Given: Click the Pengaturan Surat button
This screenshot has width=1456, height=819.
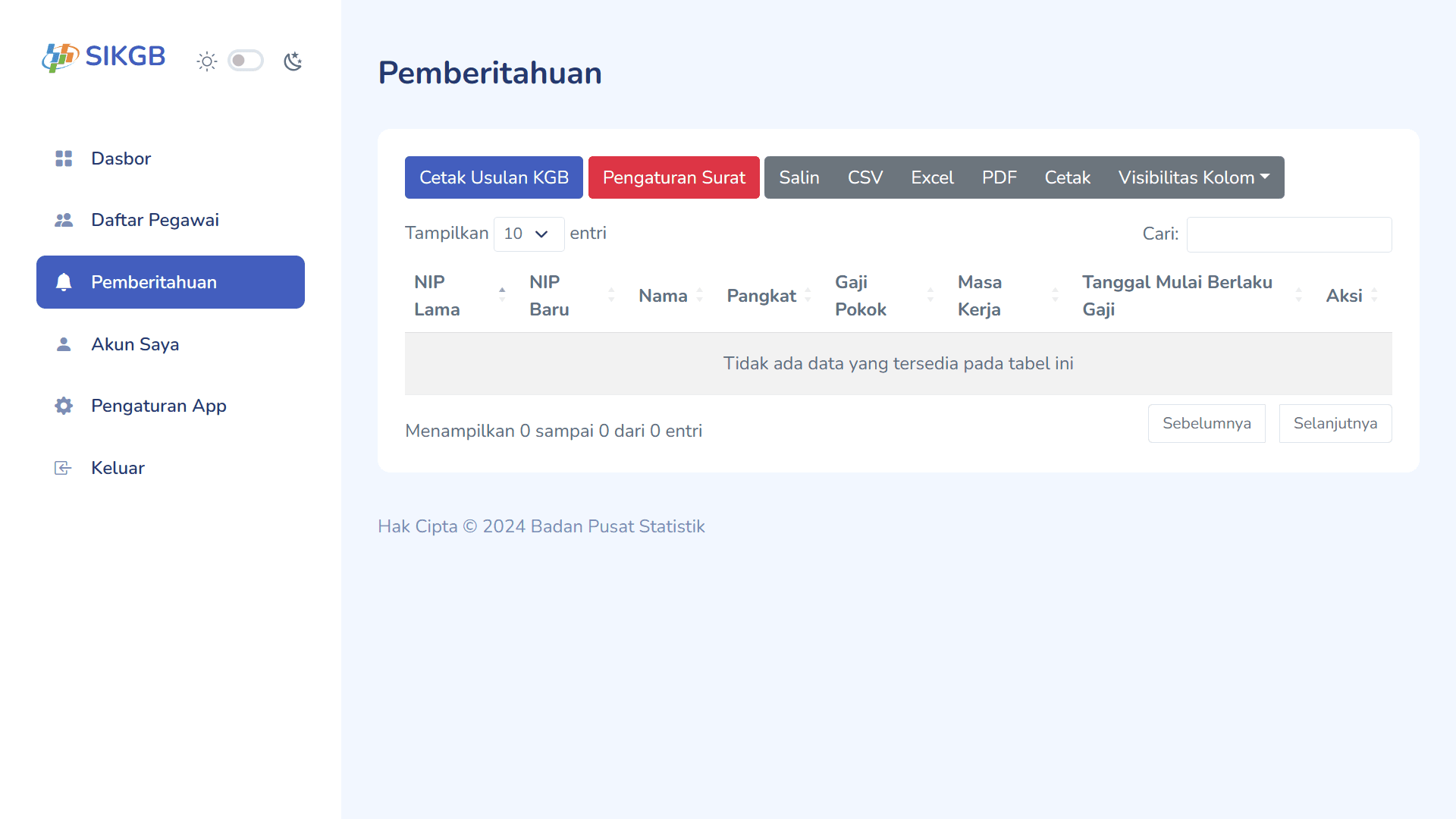Looking at the screenshot, I should tap(673, 177).
